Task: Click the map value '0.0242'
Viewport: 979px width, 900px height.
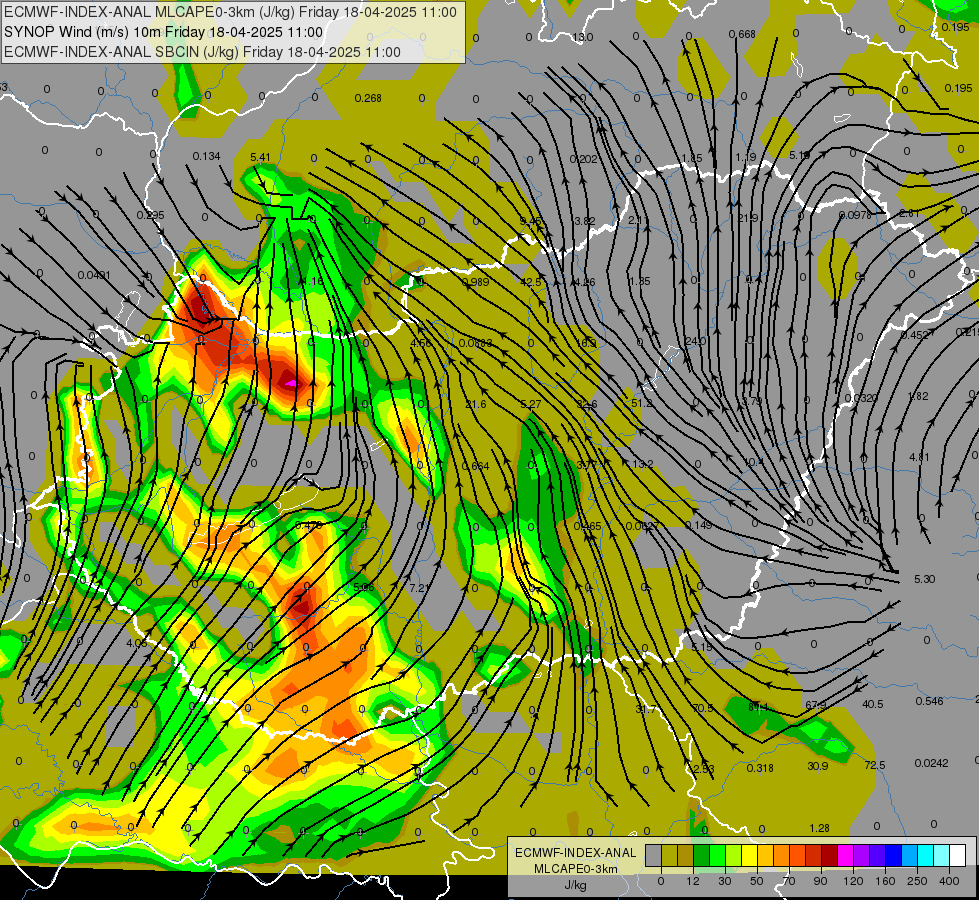Action: point(932,763)
